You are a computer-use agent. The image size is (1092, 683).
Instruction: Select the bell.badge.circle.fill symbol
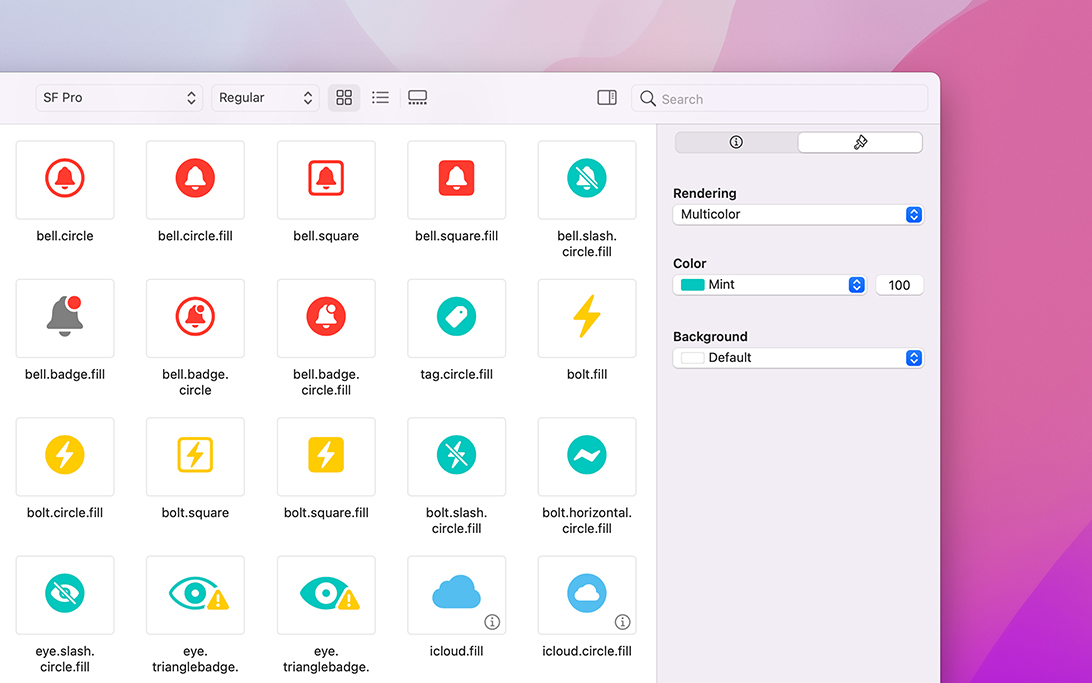(x=326, y=318)
